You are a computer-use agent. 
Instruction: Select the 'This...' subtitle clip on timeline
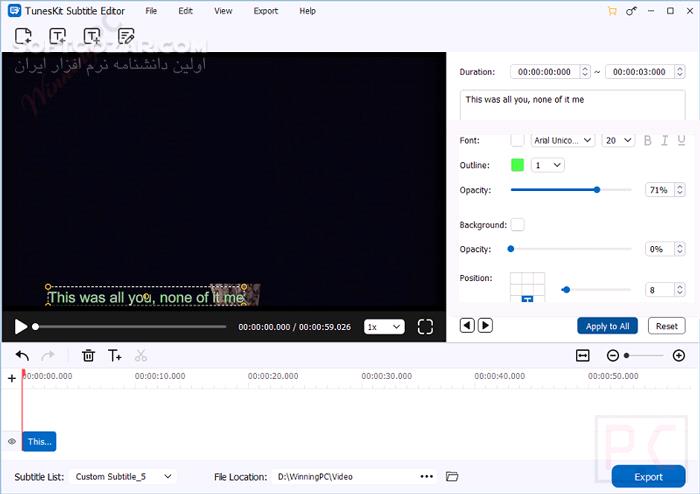(x=39, y=441)
